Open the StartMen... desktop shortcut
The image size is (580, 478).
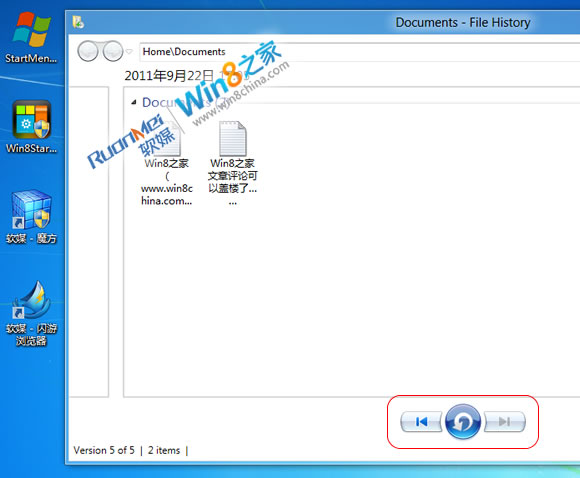[x=31, y=38]
